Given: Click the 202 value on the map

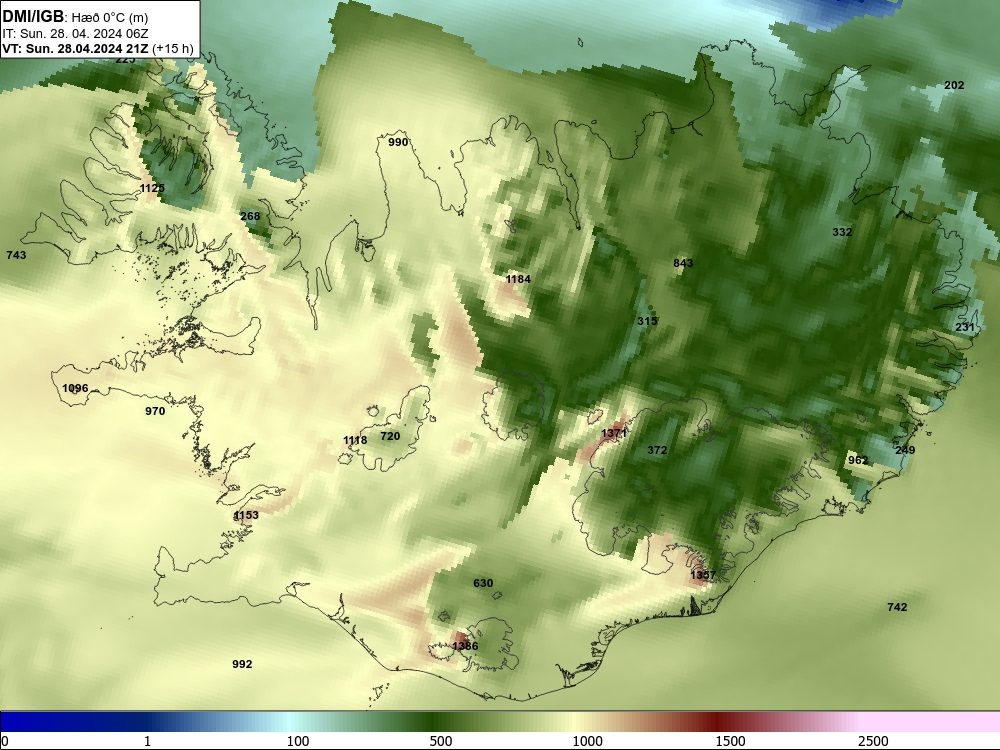Looking at the screenshot, I should 954,85.
